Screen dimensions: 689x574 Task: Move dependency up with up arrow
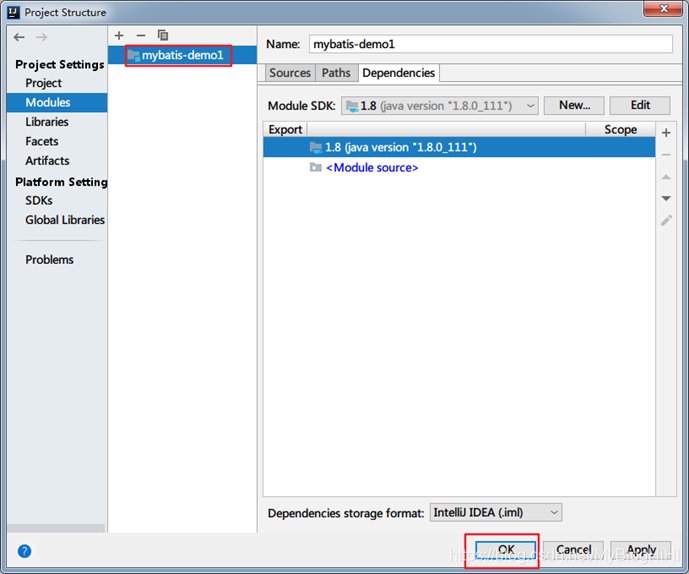tap(666, 177)
